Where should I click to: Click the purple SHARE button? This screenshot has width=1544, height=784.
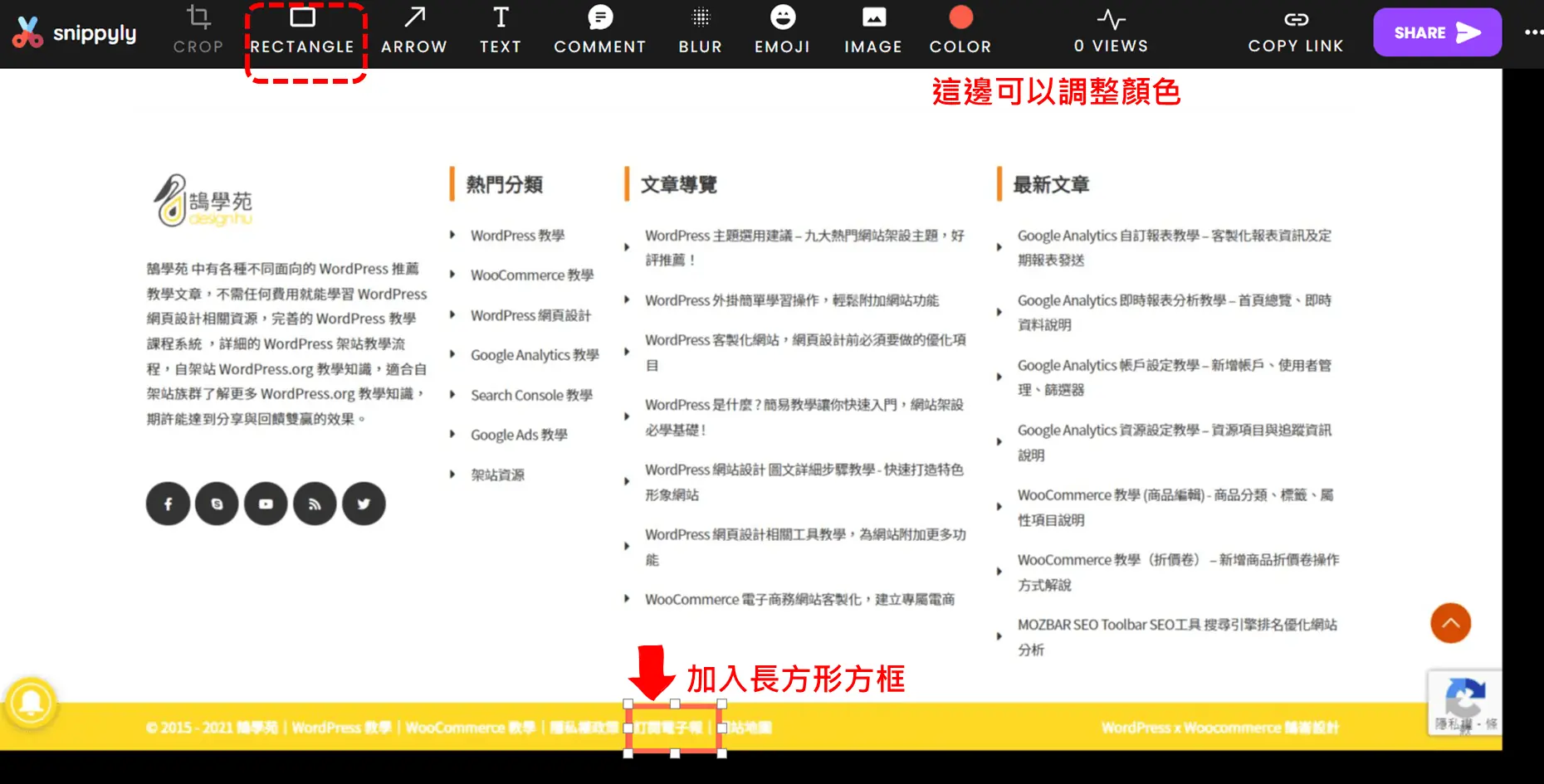pos(1437,32)
